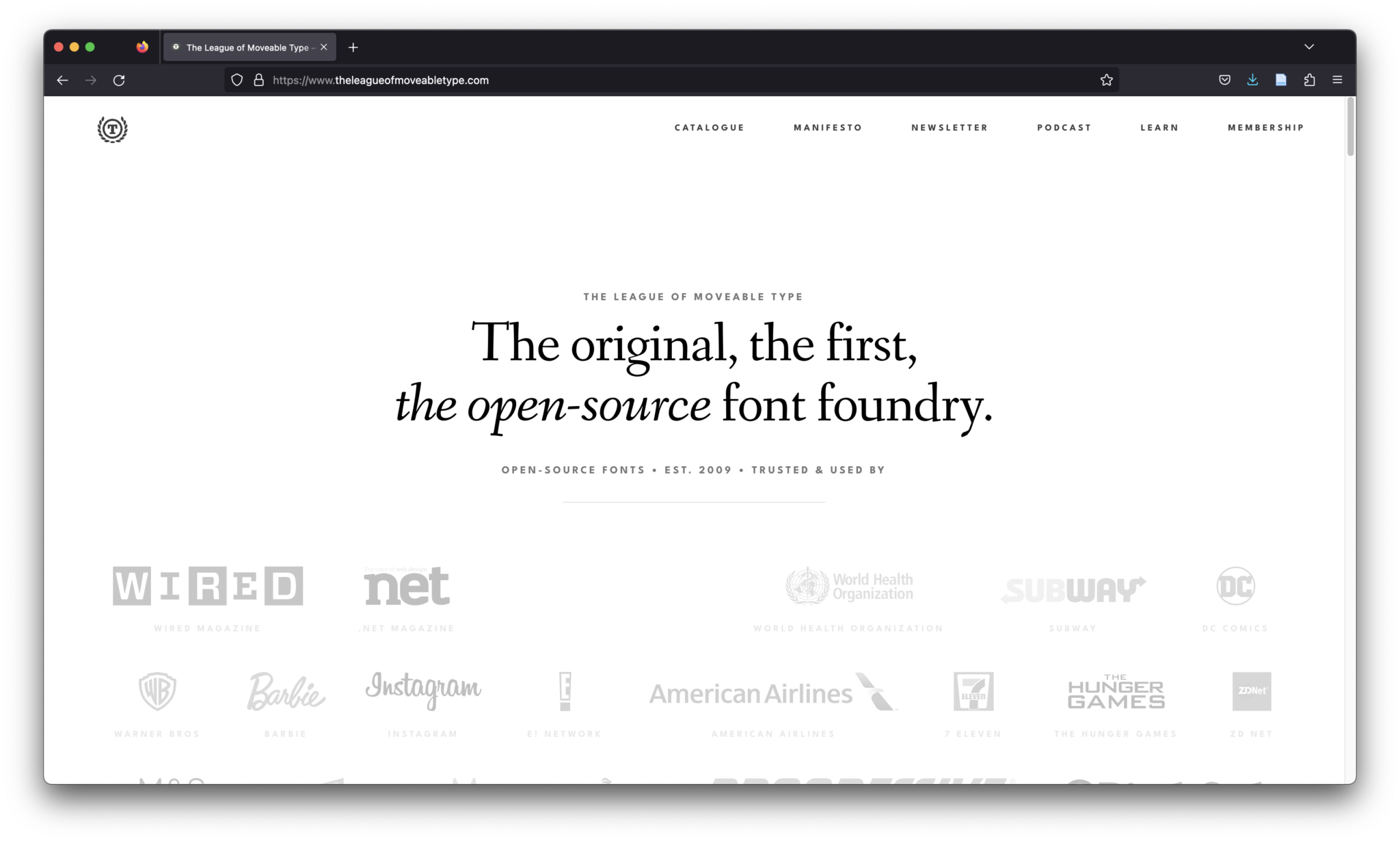The width and height of the screenshot is (1400, 842).
Task: Click 'OPEN-SOURCE FONTS • EST. 2009' subtitle text
Action: point(617,470)
